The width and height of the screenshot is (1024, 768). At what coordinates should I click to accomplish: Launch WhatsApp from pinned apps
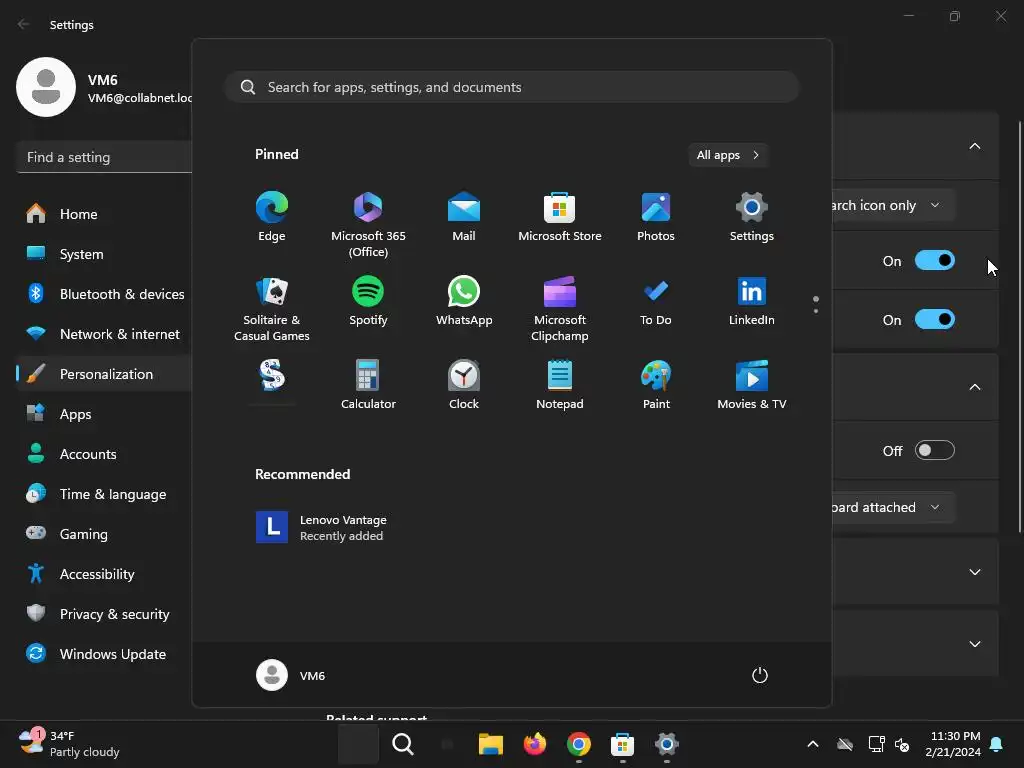(x=464, y=302)
